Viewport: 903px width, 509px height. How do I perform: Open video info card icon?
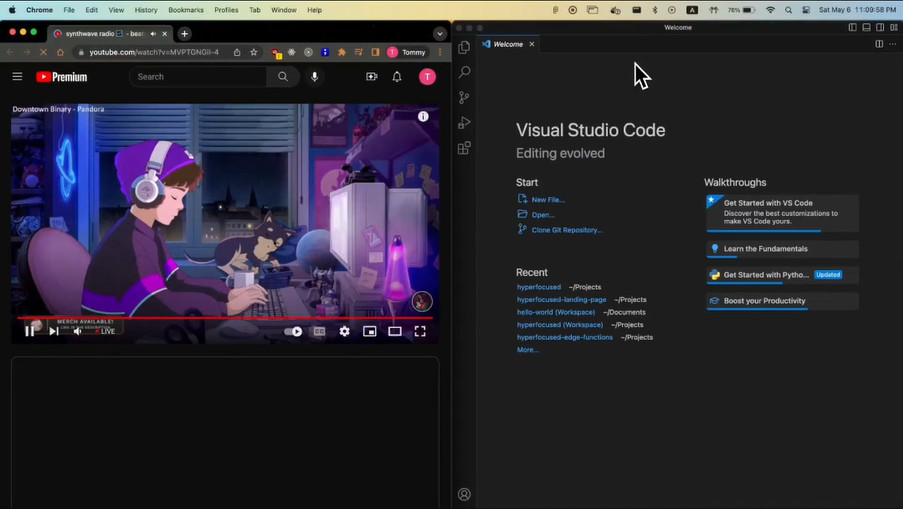(x=423, y=116)
